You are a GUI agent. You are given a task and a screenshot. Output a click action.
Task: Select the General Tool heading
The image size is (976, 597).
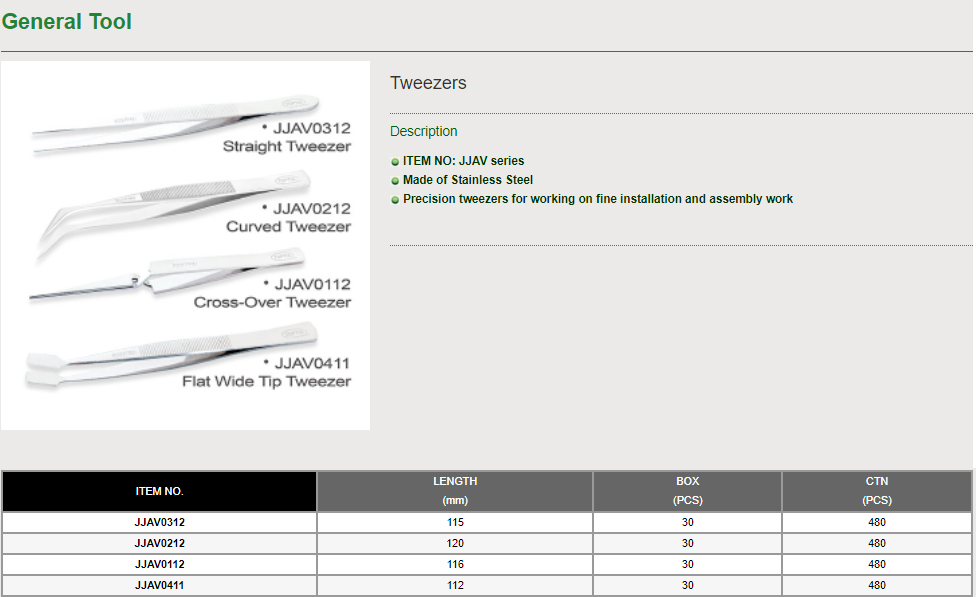coord(67,21)
